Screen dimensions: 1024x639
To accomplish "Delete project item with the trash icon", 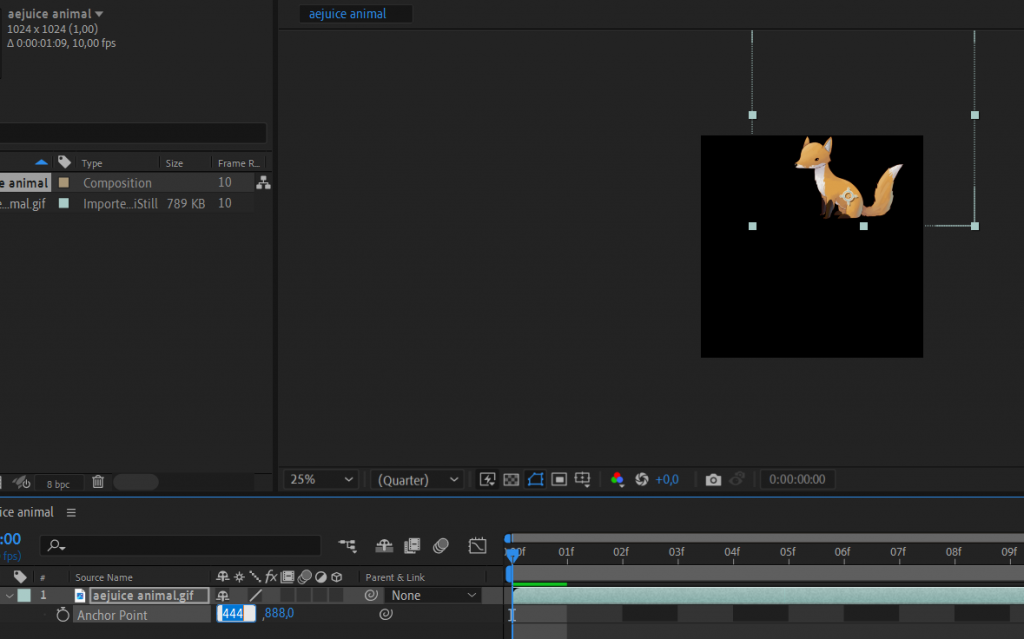I will 97,481.
